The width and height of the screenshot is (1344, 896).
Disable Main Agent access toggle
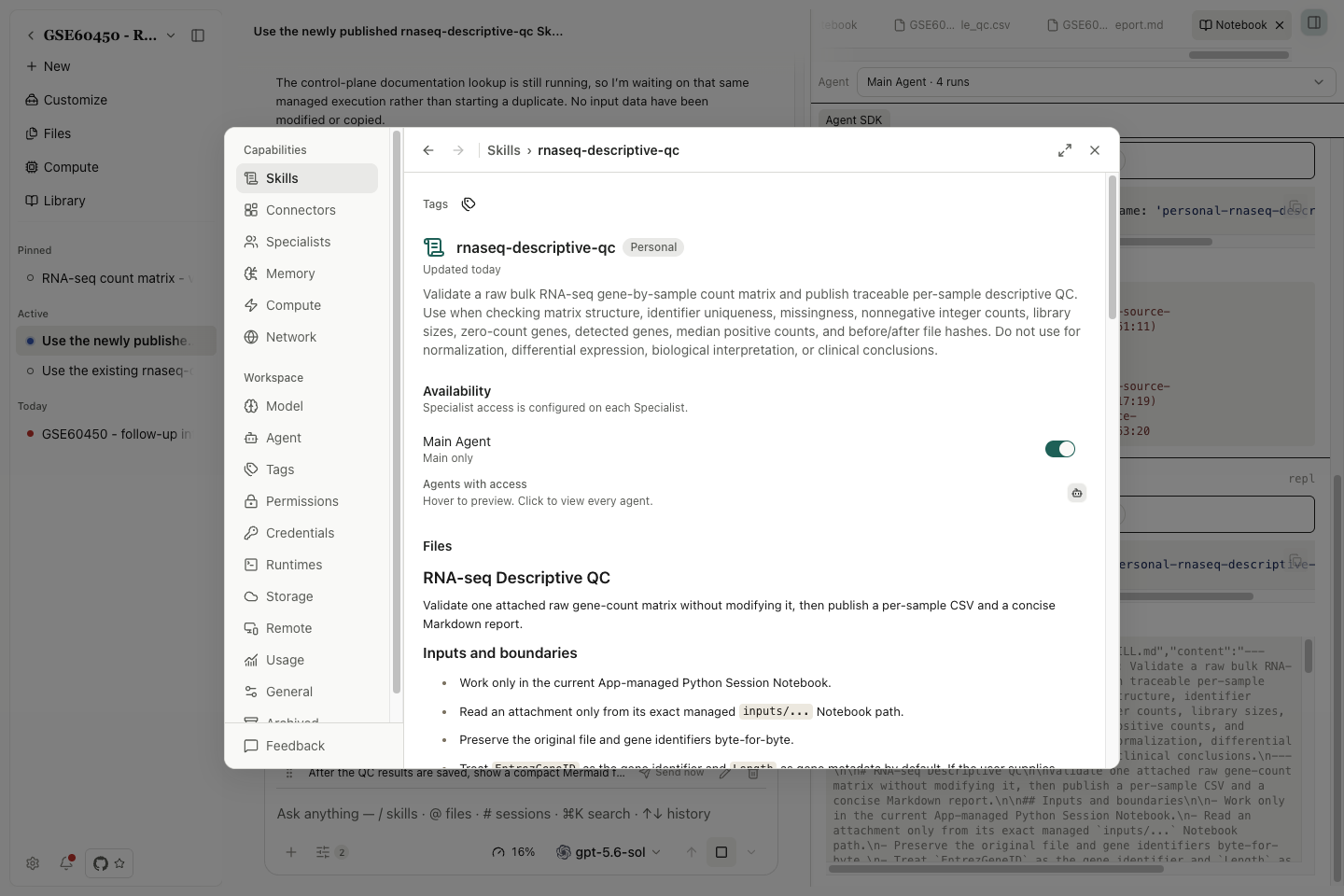click(1060, 449)
